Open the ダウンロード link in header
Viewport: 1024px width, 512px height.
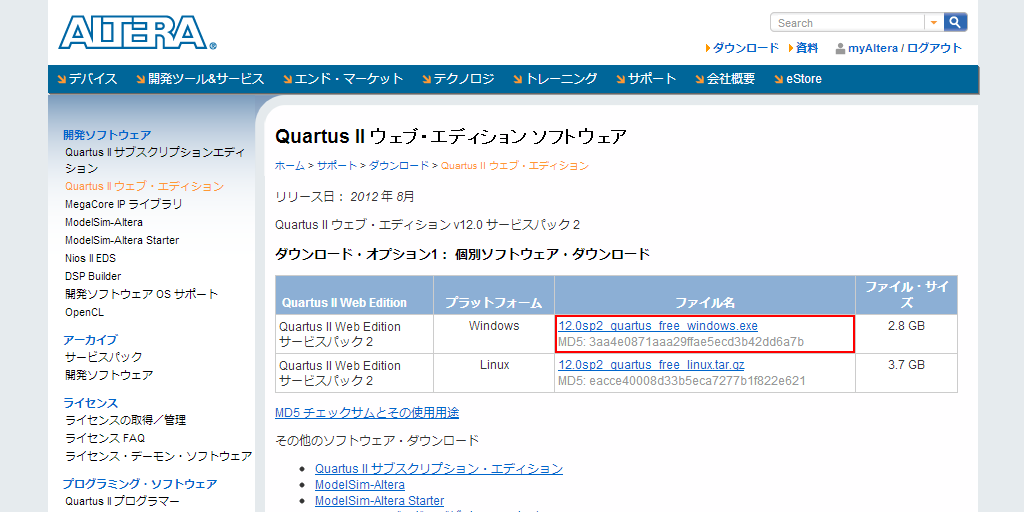746,48
